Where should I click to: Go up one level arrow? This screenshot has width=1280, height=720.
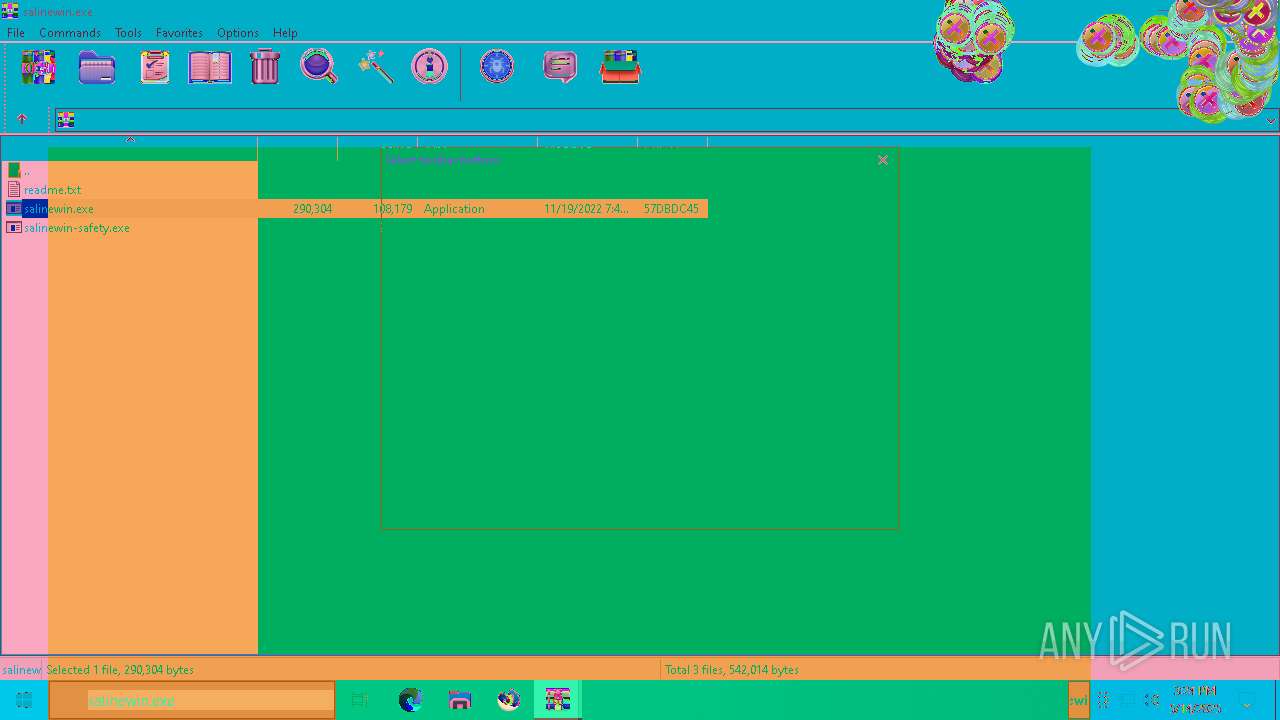[22, 120]
